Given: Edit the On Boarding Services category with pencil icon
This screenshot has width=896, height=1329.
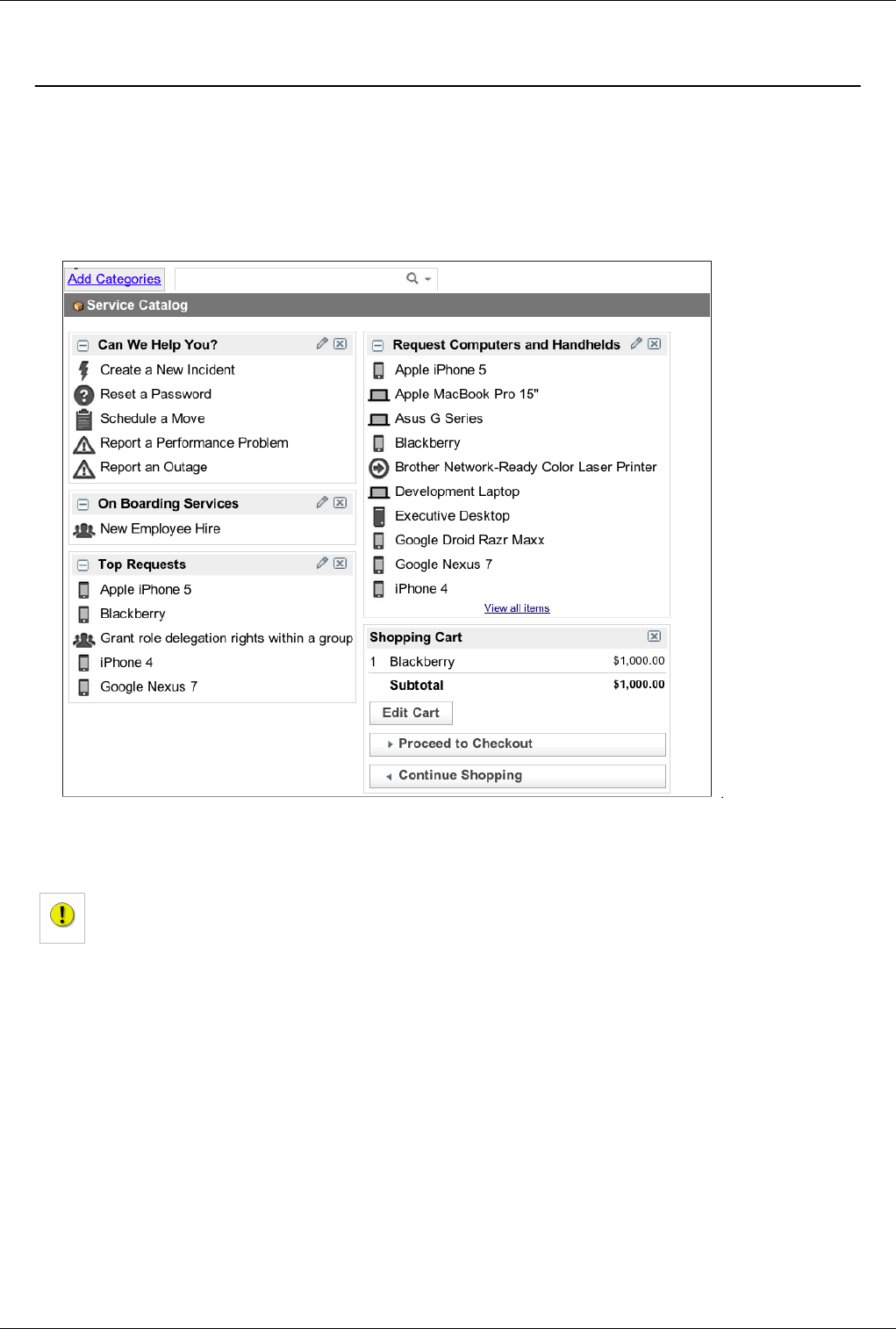Looking at the screenshot, I should pos(322,503).
